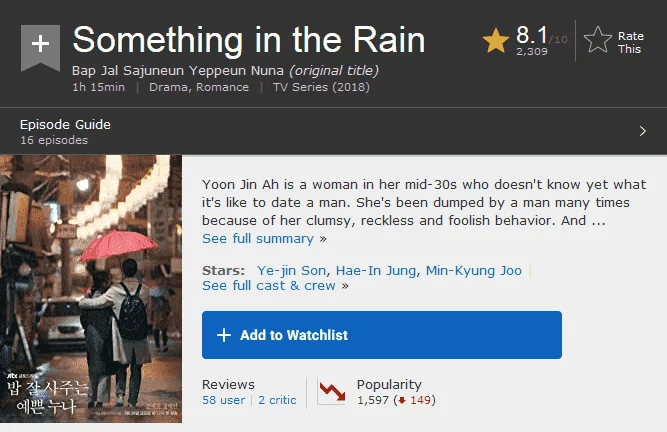Screen dimensions: 667x432
Task: Click the Something in the Rain poster
Action: [x=91, y=289]
